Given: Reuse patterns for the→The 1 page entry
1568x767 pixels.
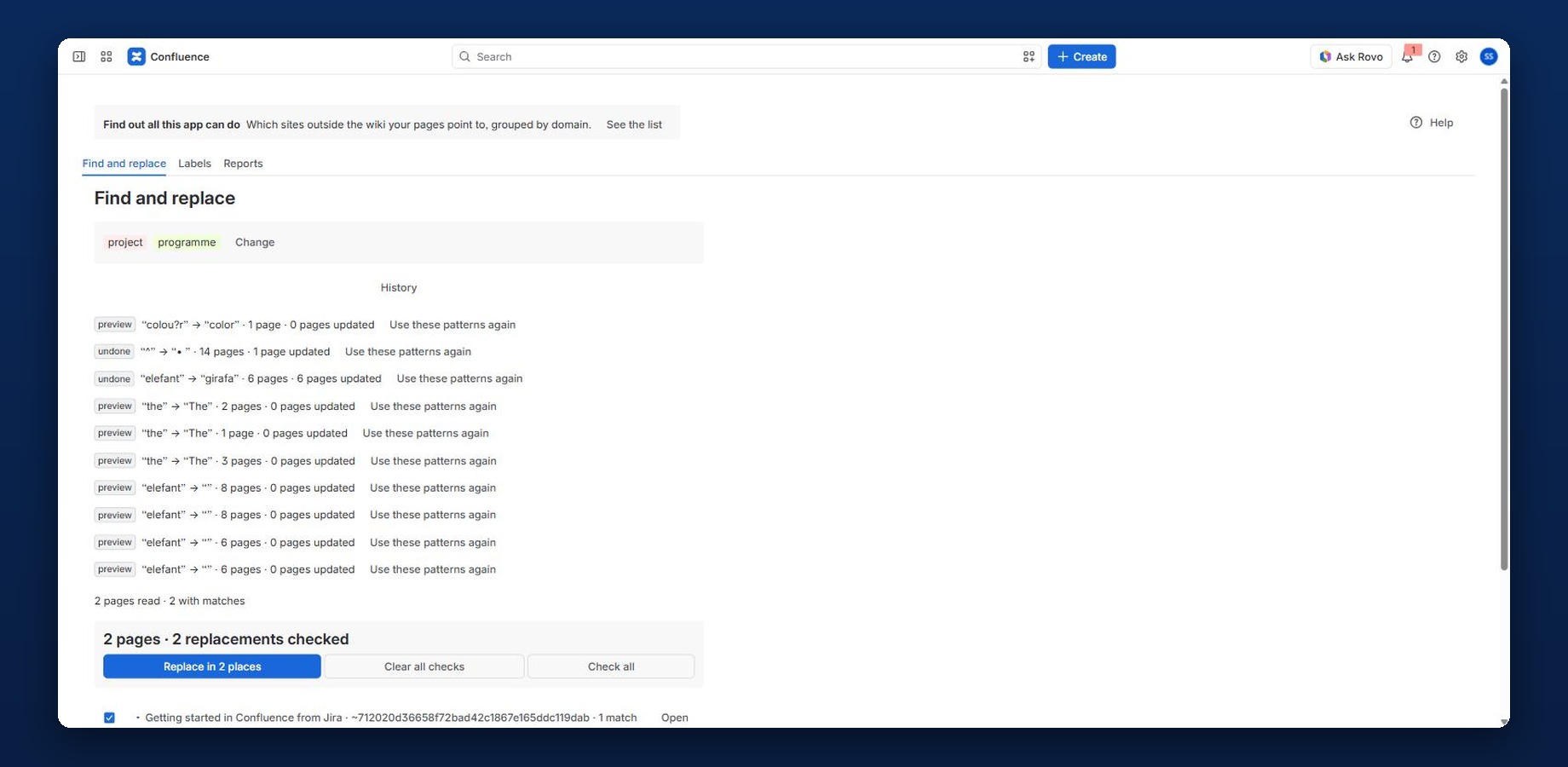Looking at the screenshot, I should pyautogui.click(x=425, y=433).
